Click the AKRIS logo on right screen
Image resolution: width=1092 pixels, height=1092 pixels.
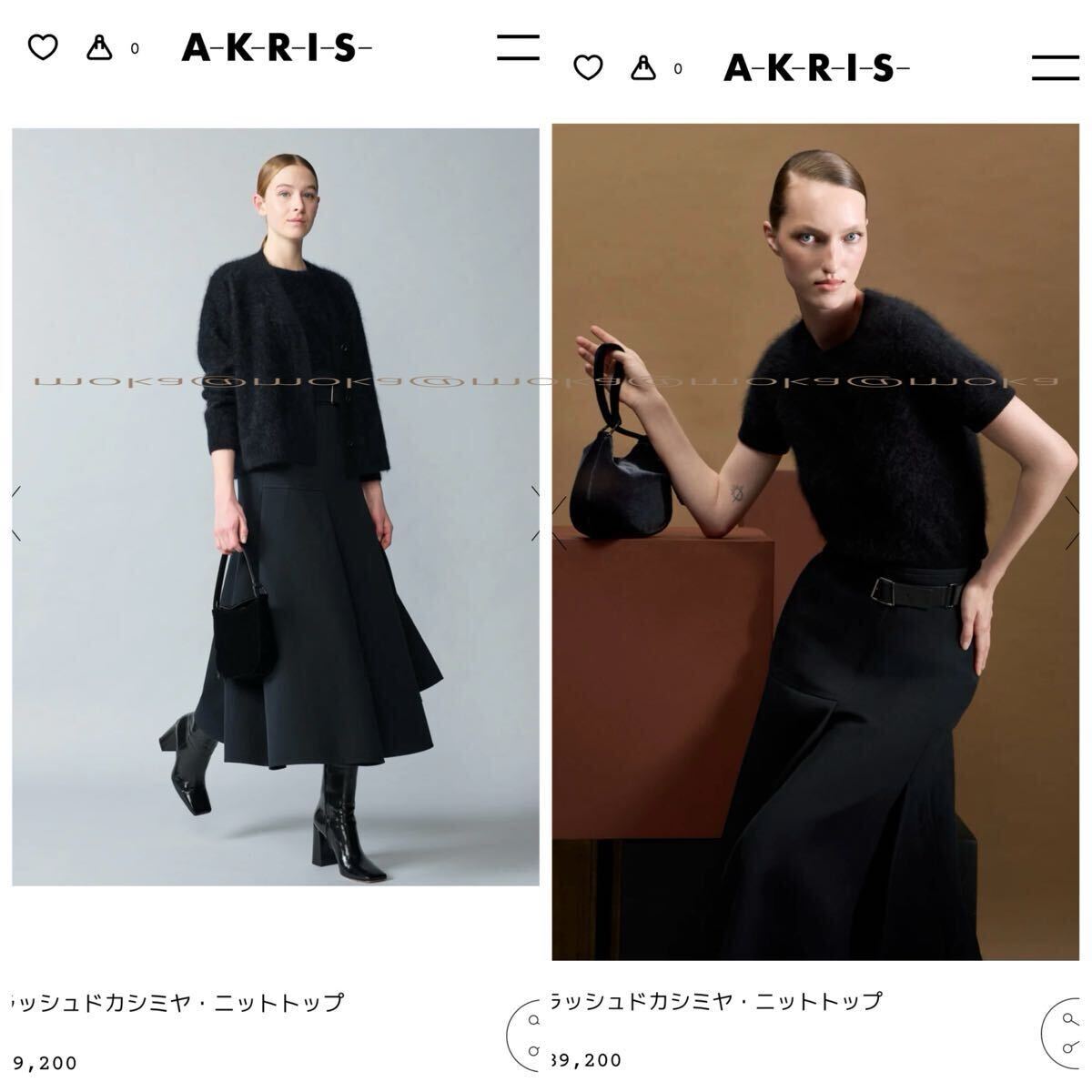click(x=816, y=67)
